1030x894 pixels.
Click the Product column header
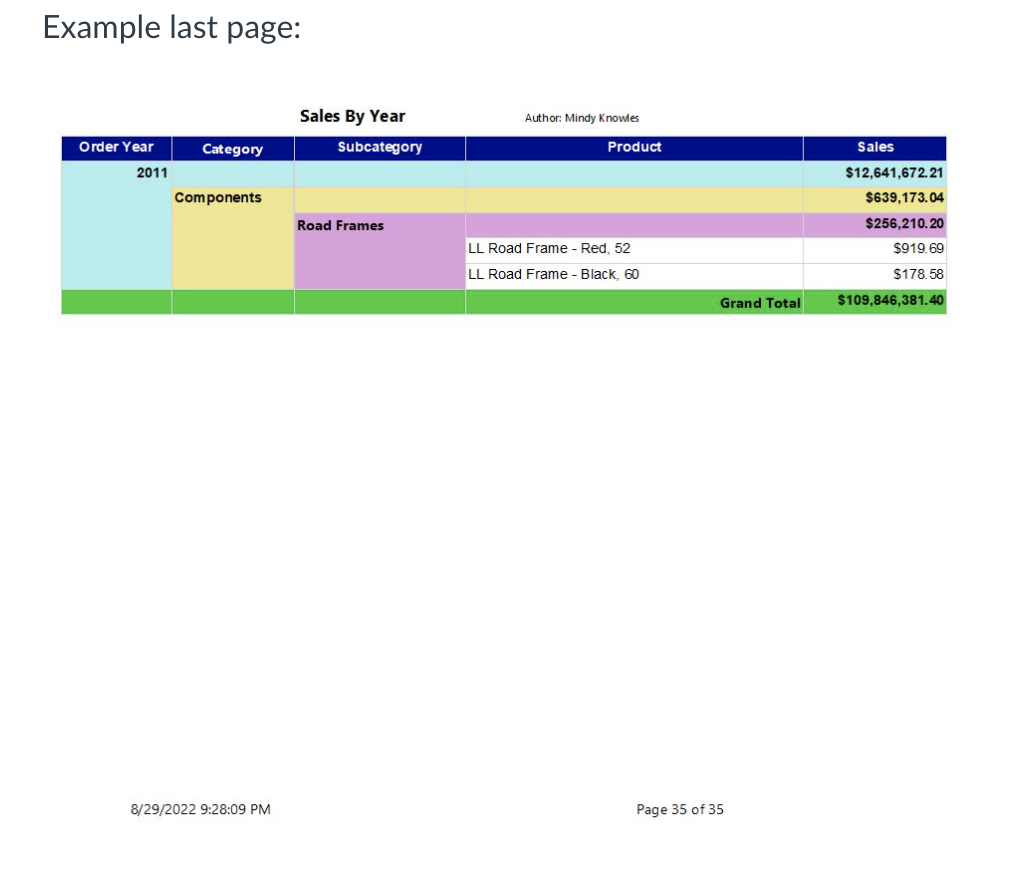click(634, 147)
